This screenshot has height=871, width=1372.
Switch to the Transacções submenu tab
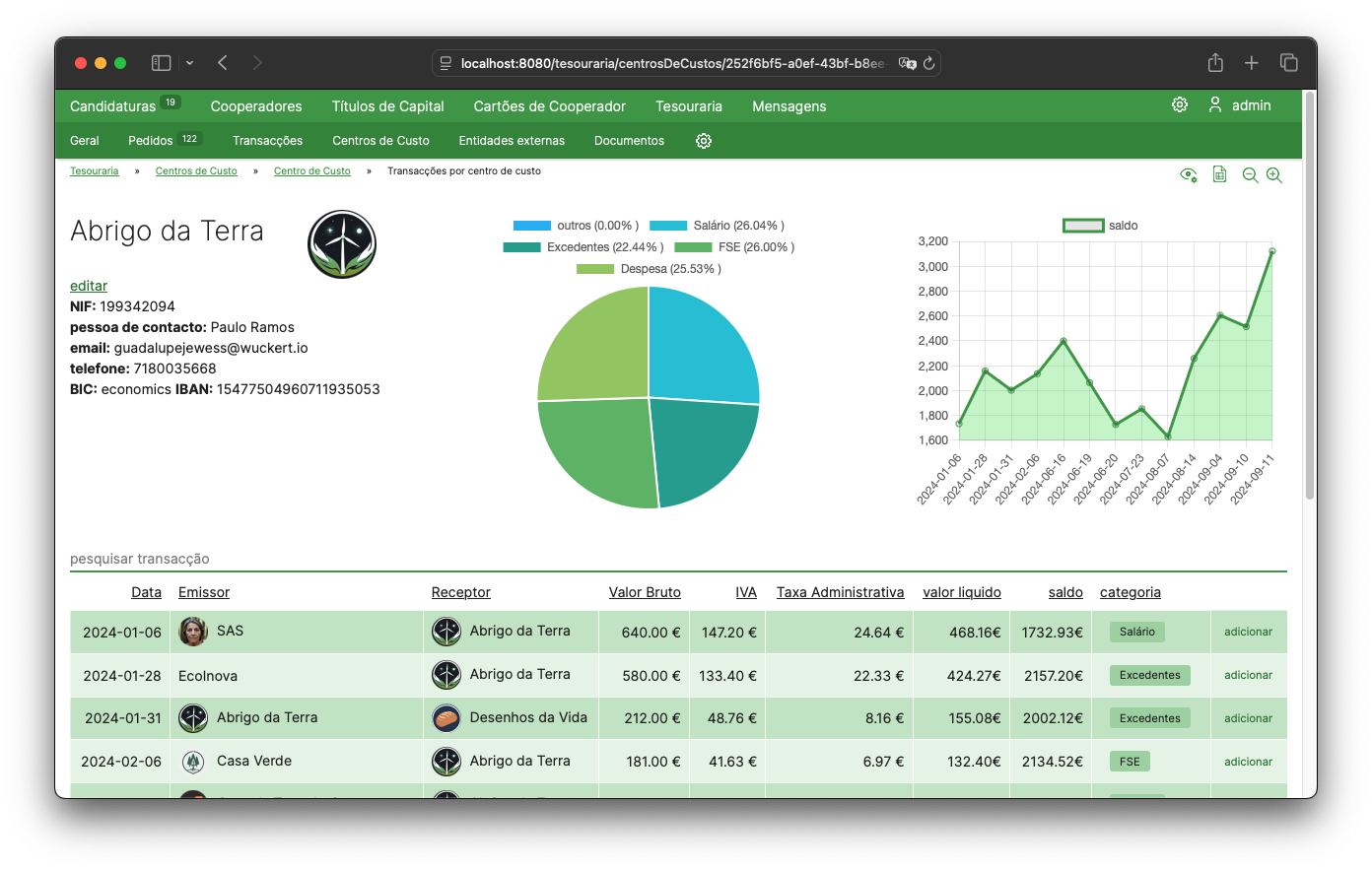pyautogui.click(x=267, y=141)
